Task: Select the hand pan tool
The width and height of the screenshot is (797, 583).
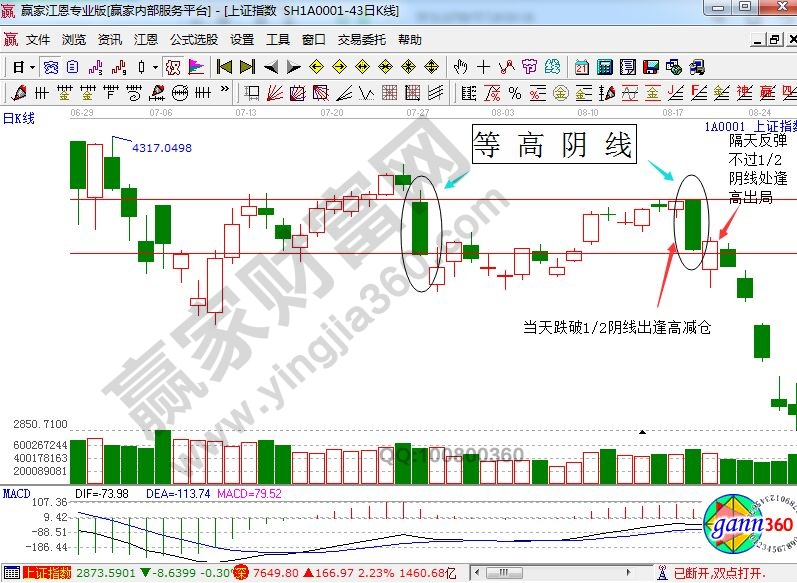Action: coord(460,67)
